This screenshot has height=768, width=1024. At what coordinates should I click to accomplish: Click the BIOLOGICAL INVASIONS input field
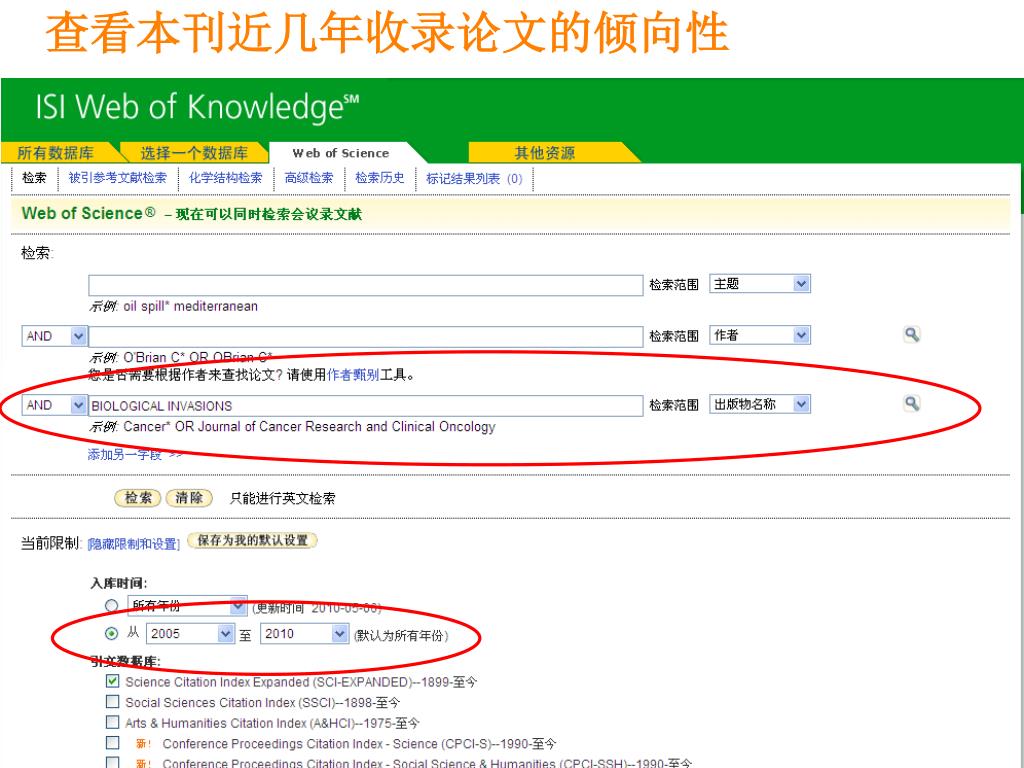pyautogui.click(x=366, y=406)
